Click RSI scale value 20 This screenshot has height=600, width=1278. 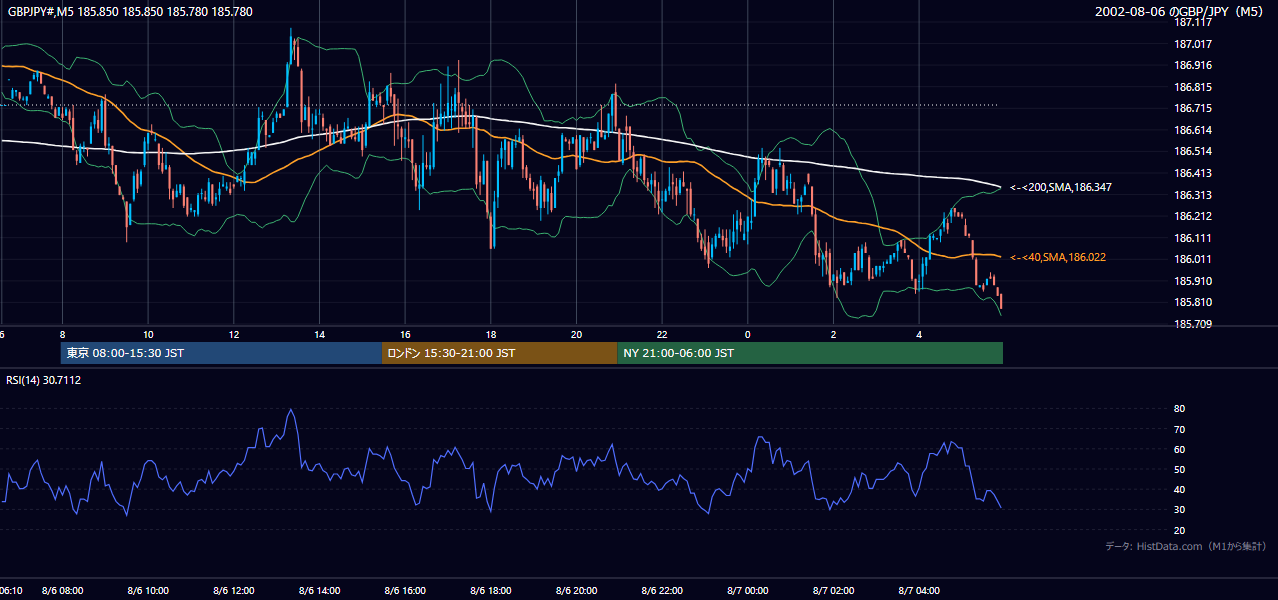(x=1180, y=530)
